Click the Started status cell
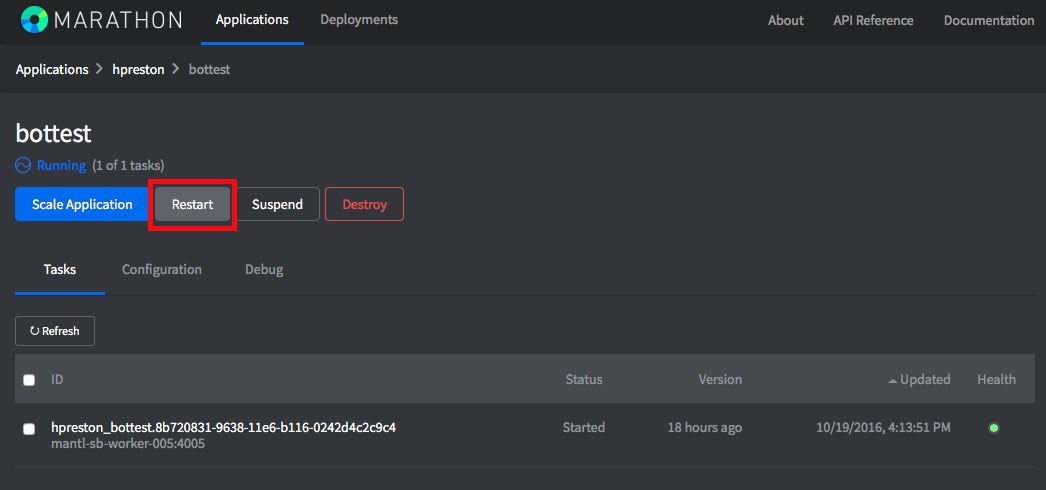 tap(584, 427)
